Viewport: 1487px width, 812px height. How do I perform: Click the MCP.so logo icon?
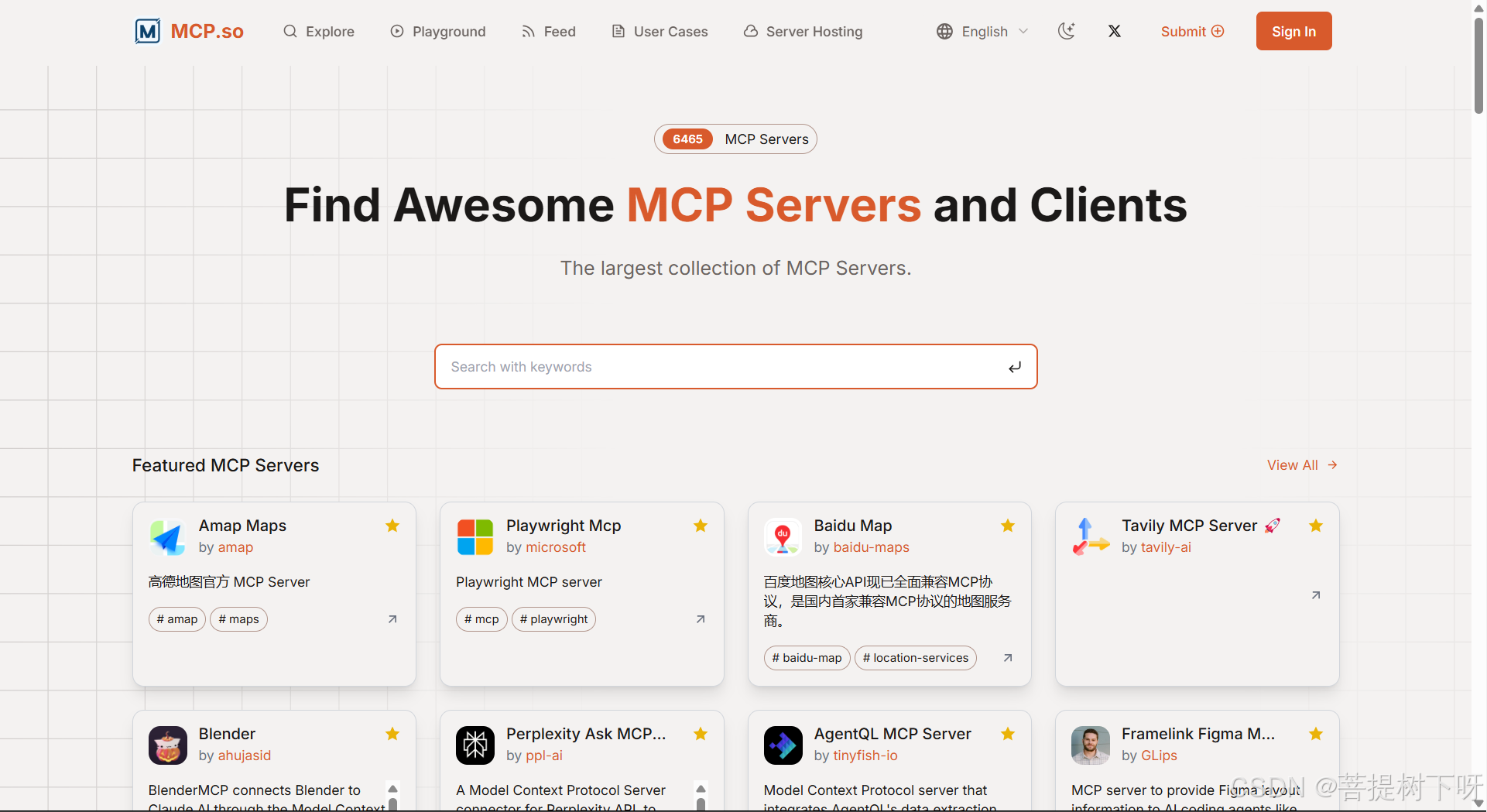click(x=147, y=31)
